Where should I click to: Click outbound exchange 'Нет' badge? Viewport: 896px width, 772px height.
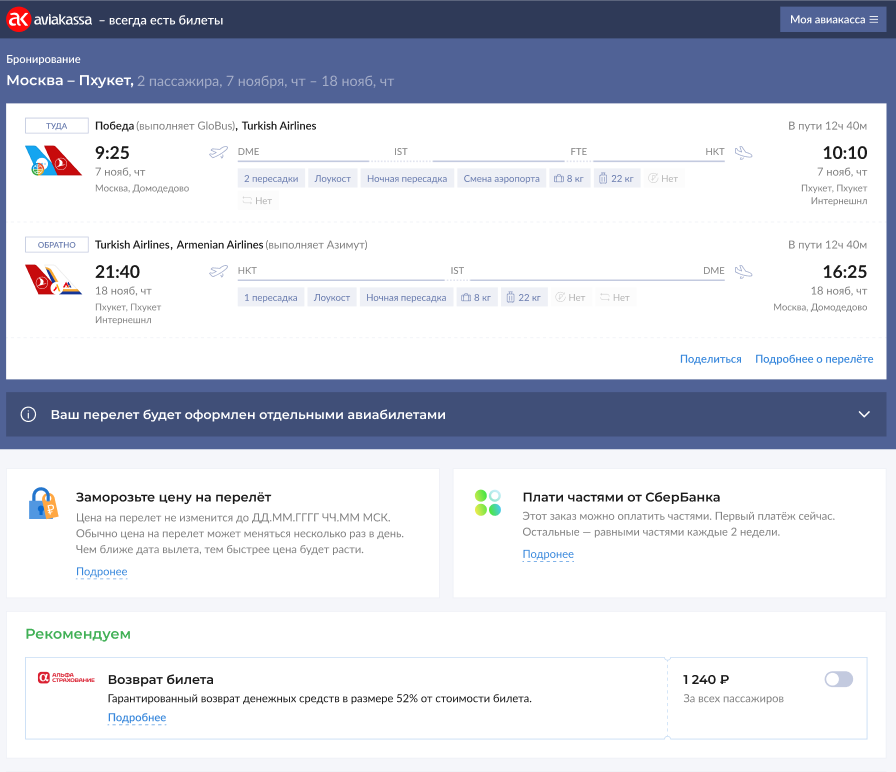(258, 201)
